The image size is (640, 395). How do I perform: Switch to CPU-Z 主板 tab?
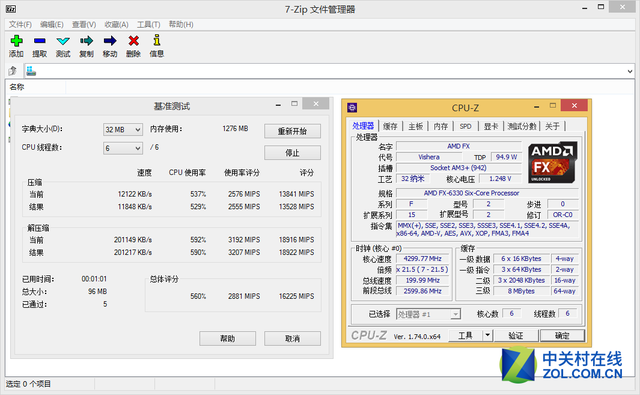[x=416, y=126]
